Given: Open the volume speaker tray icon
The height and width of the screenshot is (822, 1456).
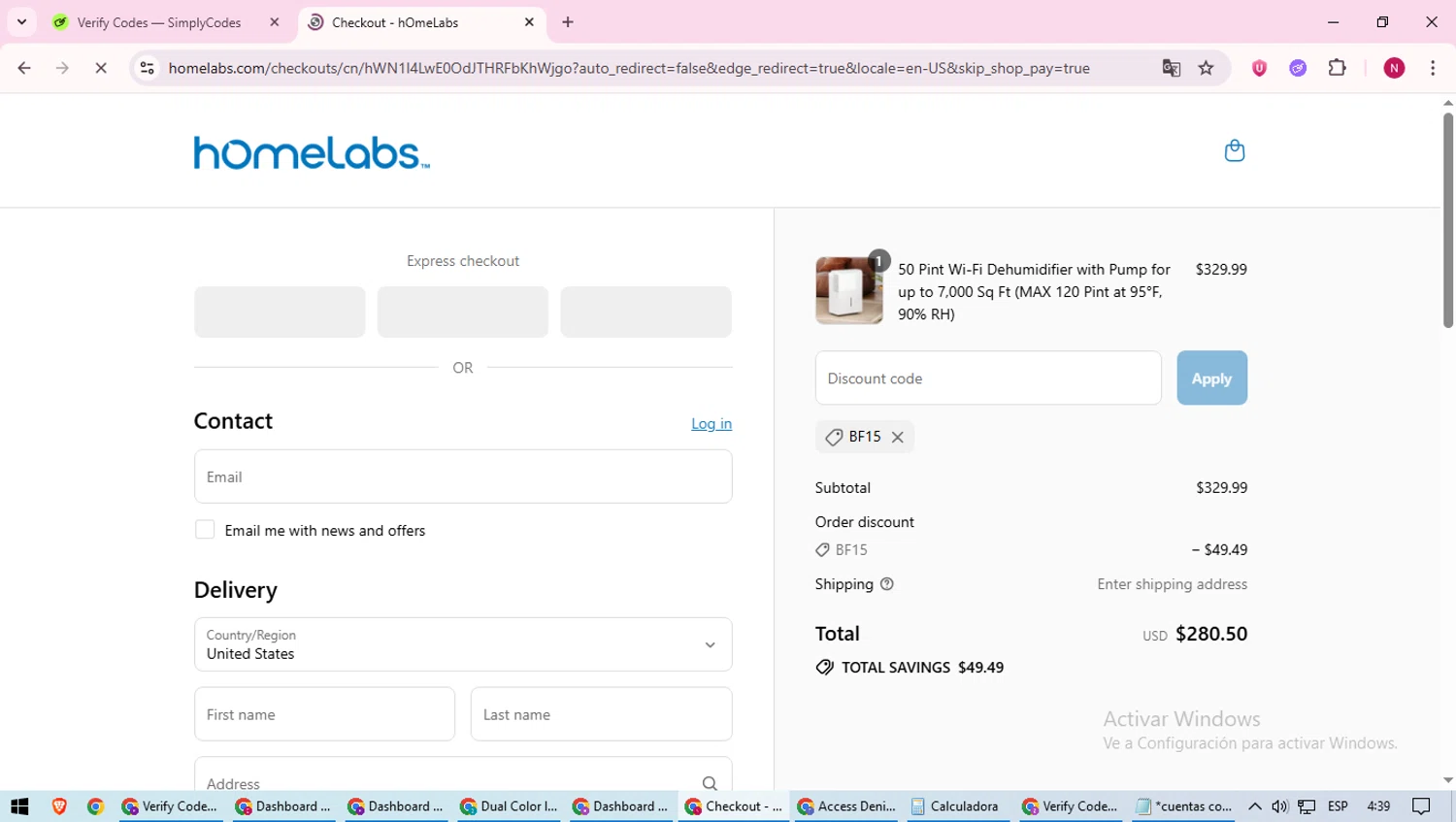Looking at the screenshot, I should pos(1280,806).
